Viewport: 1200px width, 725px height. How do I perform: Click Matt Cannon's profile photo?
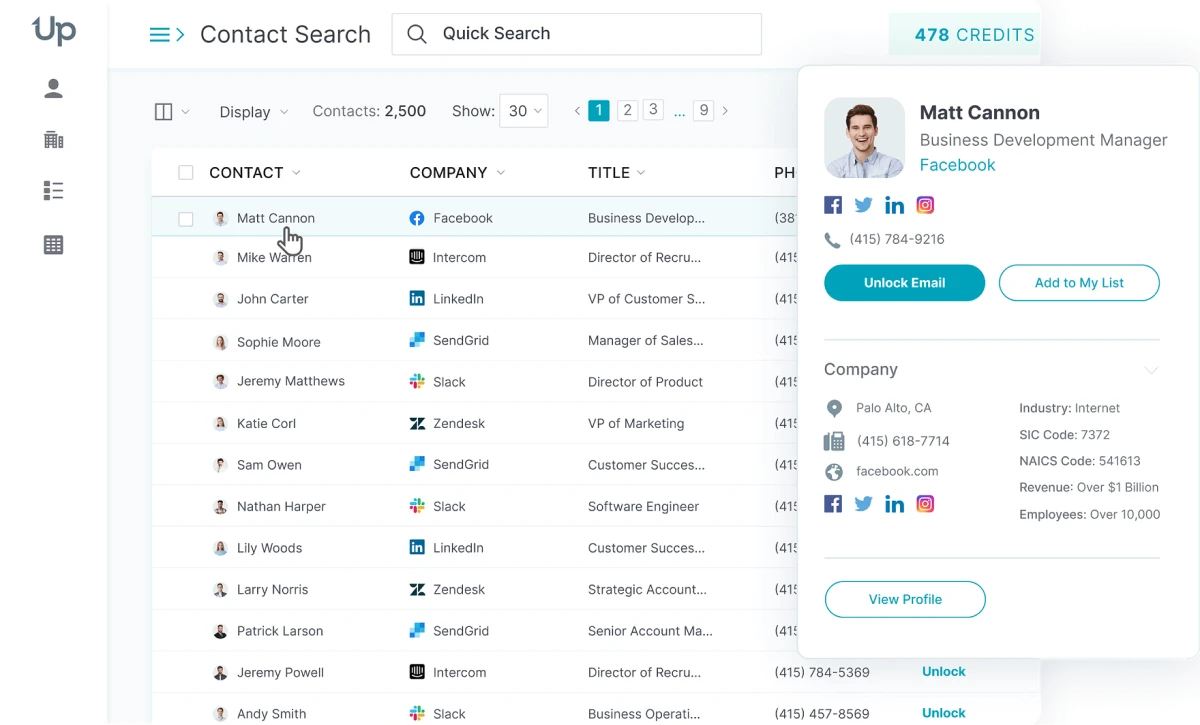tap(864, 138)
